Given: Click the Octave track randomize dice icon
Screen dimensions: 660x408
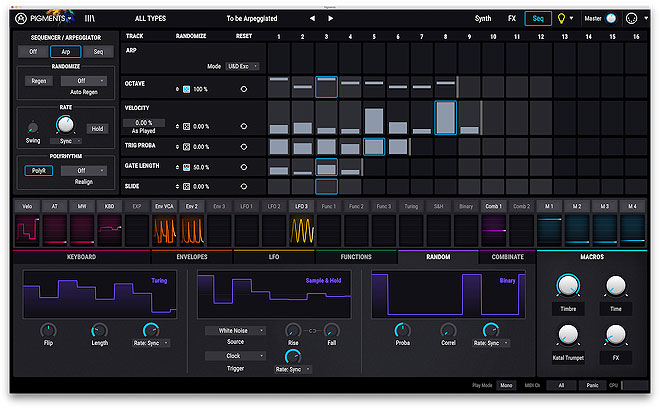Looking at the screenshot, I should [x=185, y=89].
